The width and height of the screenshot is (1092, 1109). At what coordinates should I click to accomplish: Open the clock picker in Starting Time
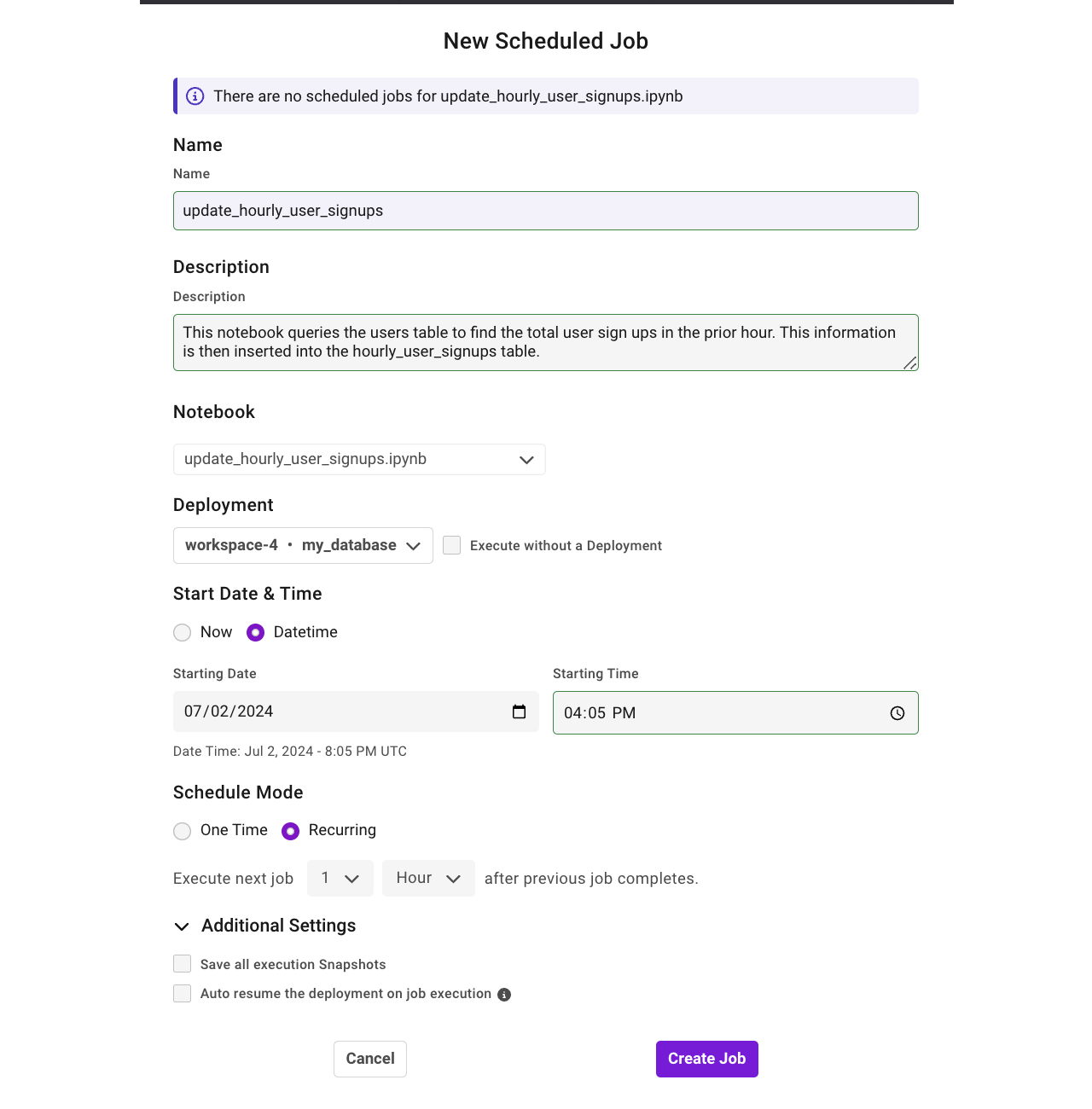[x=897, y=713]
